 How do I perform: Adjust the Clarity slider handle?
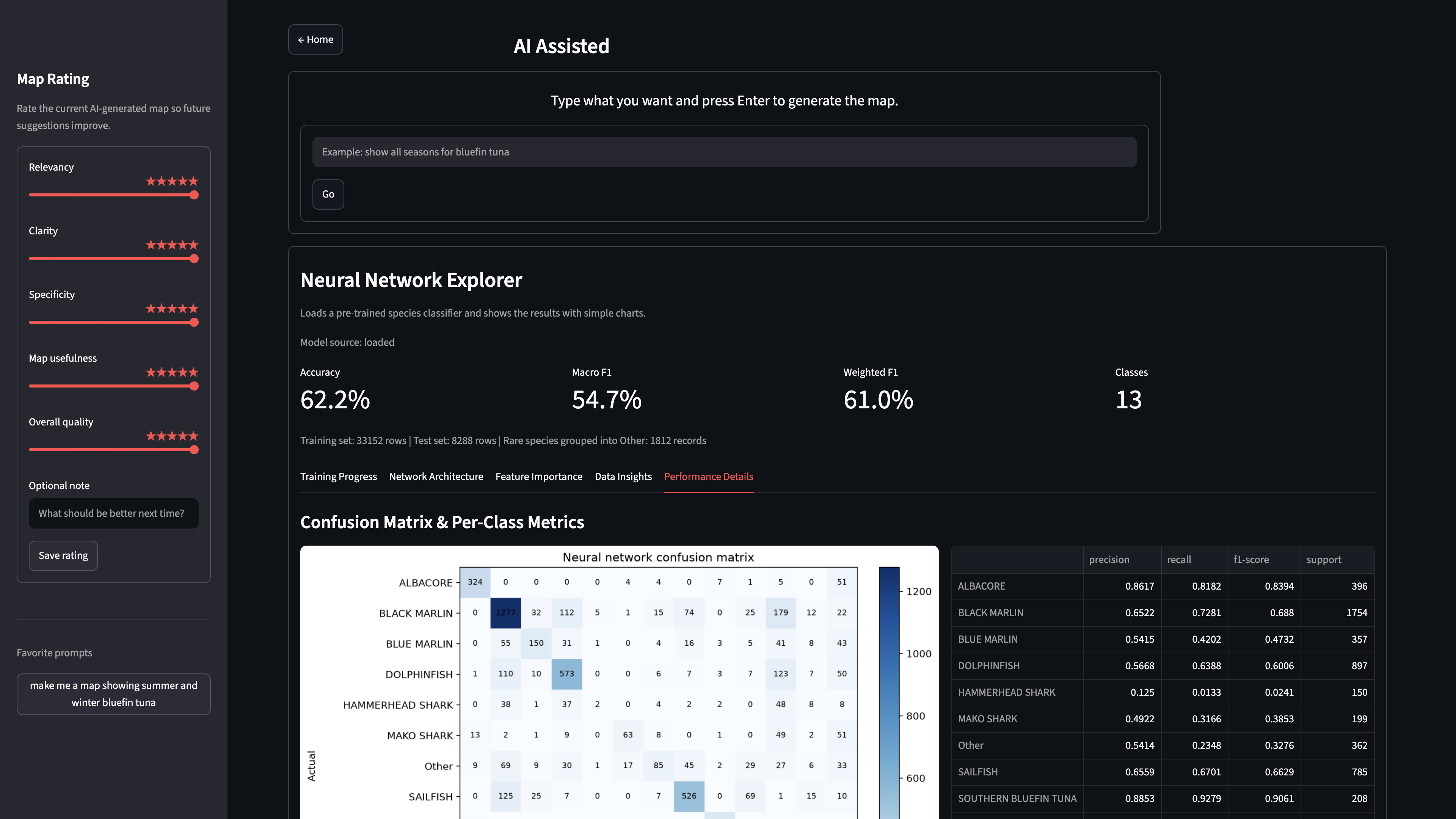194,259
